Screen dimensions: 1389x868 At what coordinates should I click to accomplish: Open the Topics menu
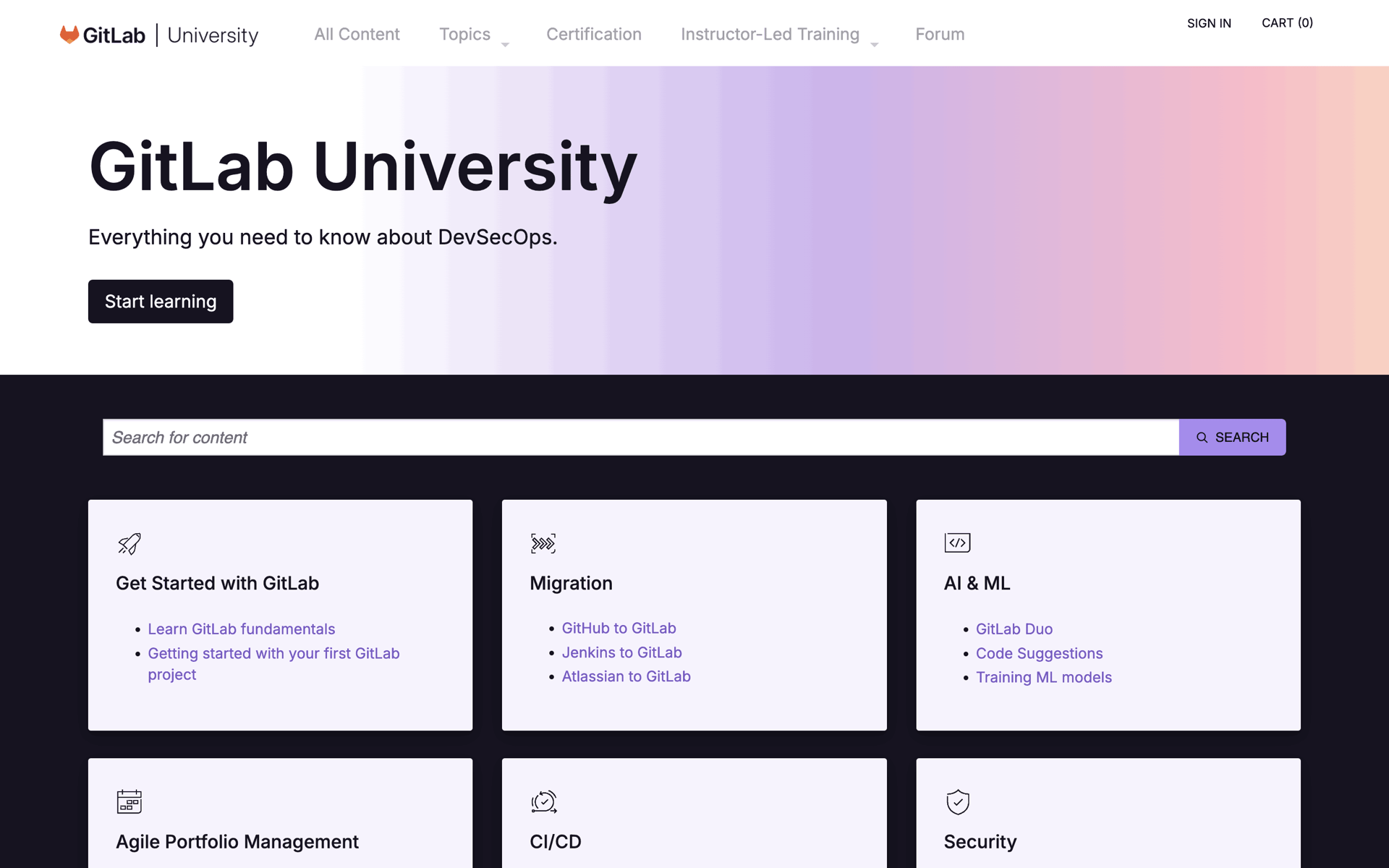(x=464, y=34)
